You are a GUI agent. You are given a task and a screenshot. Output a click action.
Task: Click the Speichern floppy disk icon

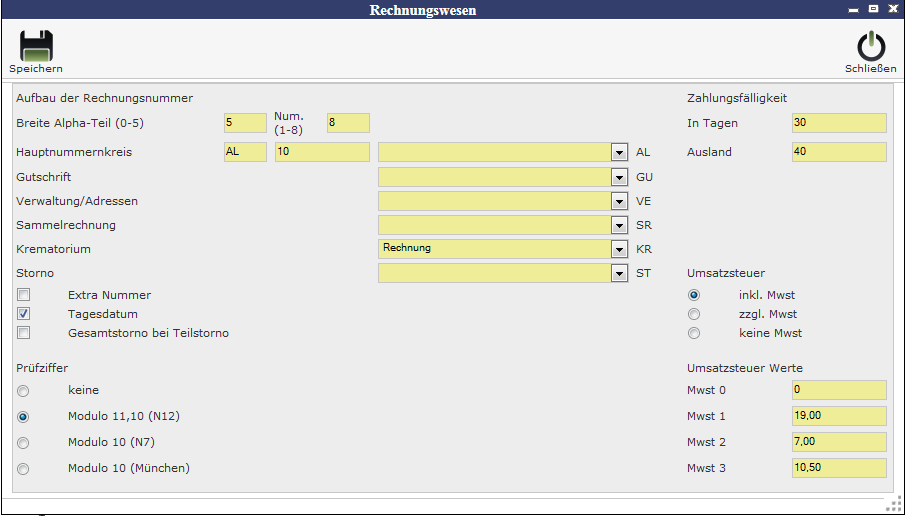[36, 47]
